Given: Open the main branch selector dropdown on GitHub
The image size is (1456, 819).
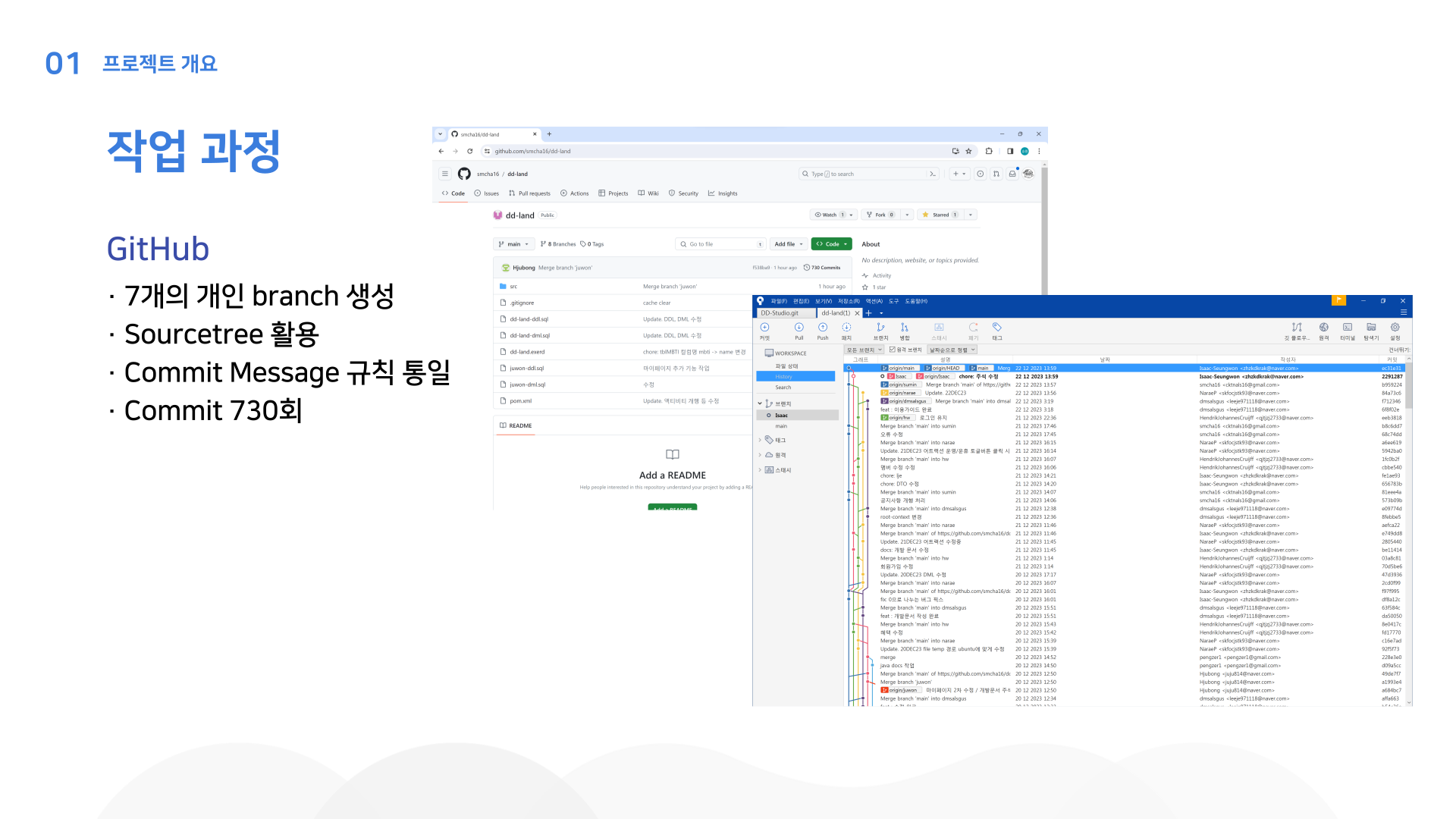Looking at the screenshot, I should pos(513,244).
